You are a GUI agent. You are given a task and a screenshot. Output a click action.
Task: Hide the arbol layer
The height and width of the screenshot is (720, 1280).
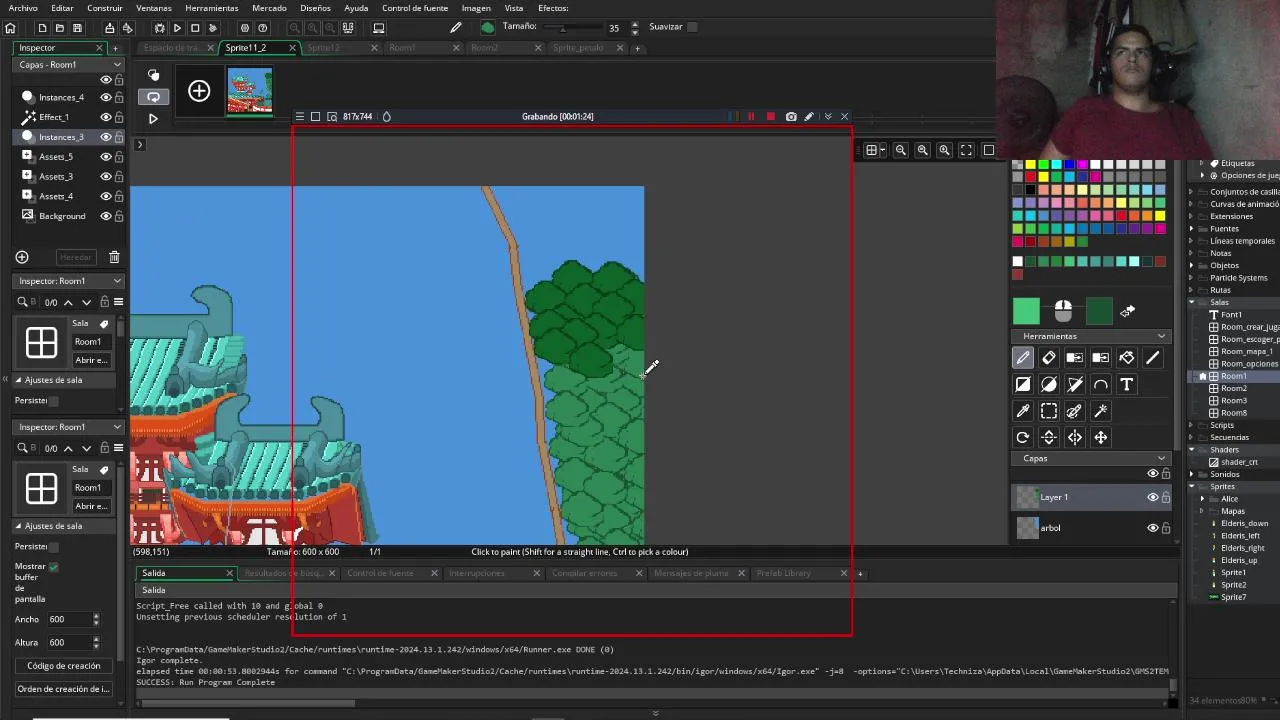[1152, 528]
